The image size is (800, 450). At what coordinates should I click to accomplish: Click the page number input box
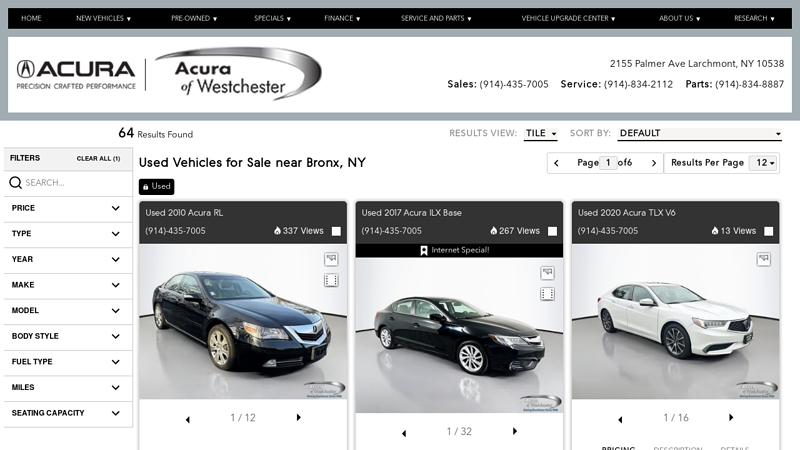[x=608, y=163]
